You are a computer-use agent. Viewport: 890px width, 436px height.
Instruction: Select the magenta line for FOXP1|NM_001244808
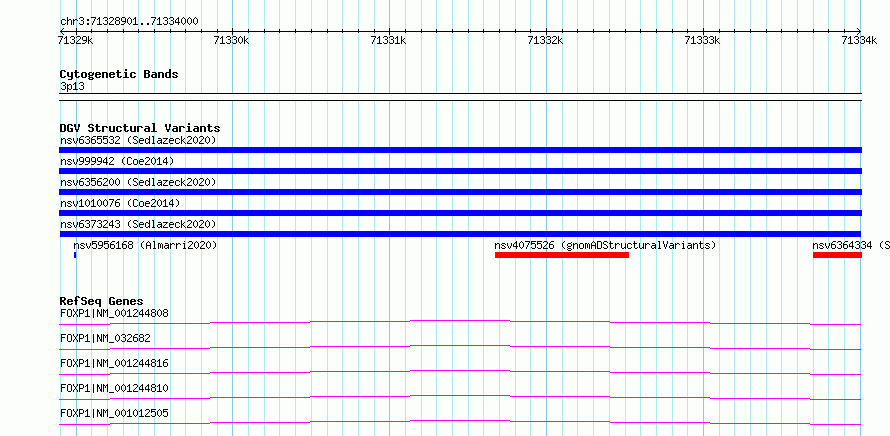pyautogui.click(x=460, y=322)
